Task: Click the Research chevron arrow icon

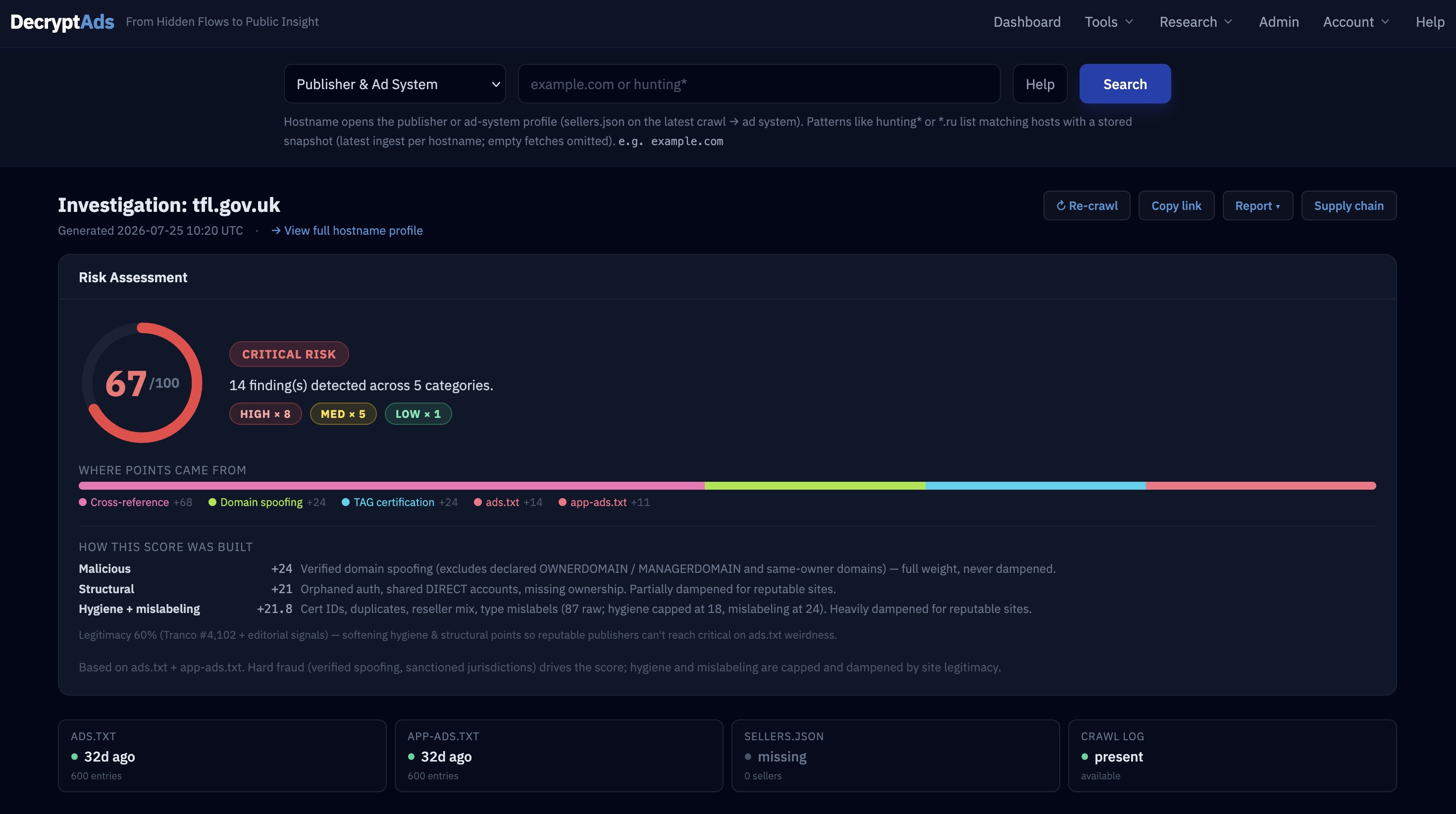Action: [1228, 21]
